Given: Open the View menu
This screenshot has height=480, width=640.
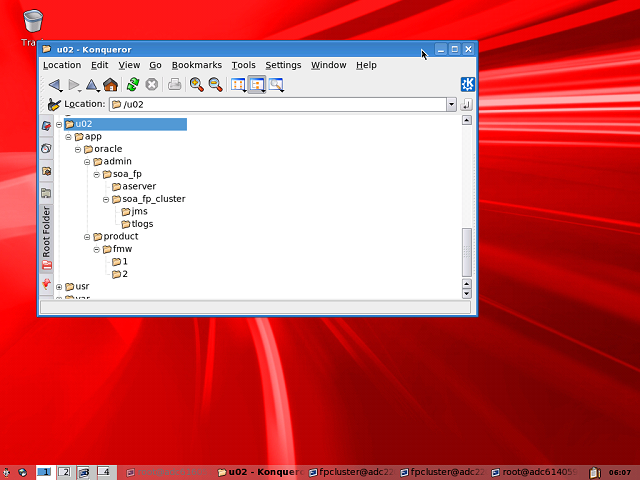Looking at the screenshot, I should click(129, 65).
